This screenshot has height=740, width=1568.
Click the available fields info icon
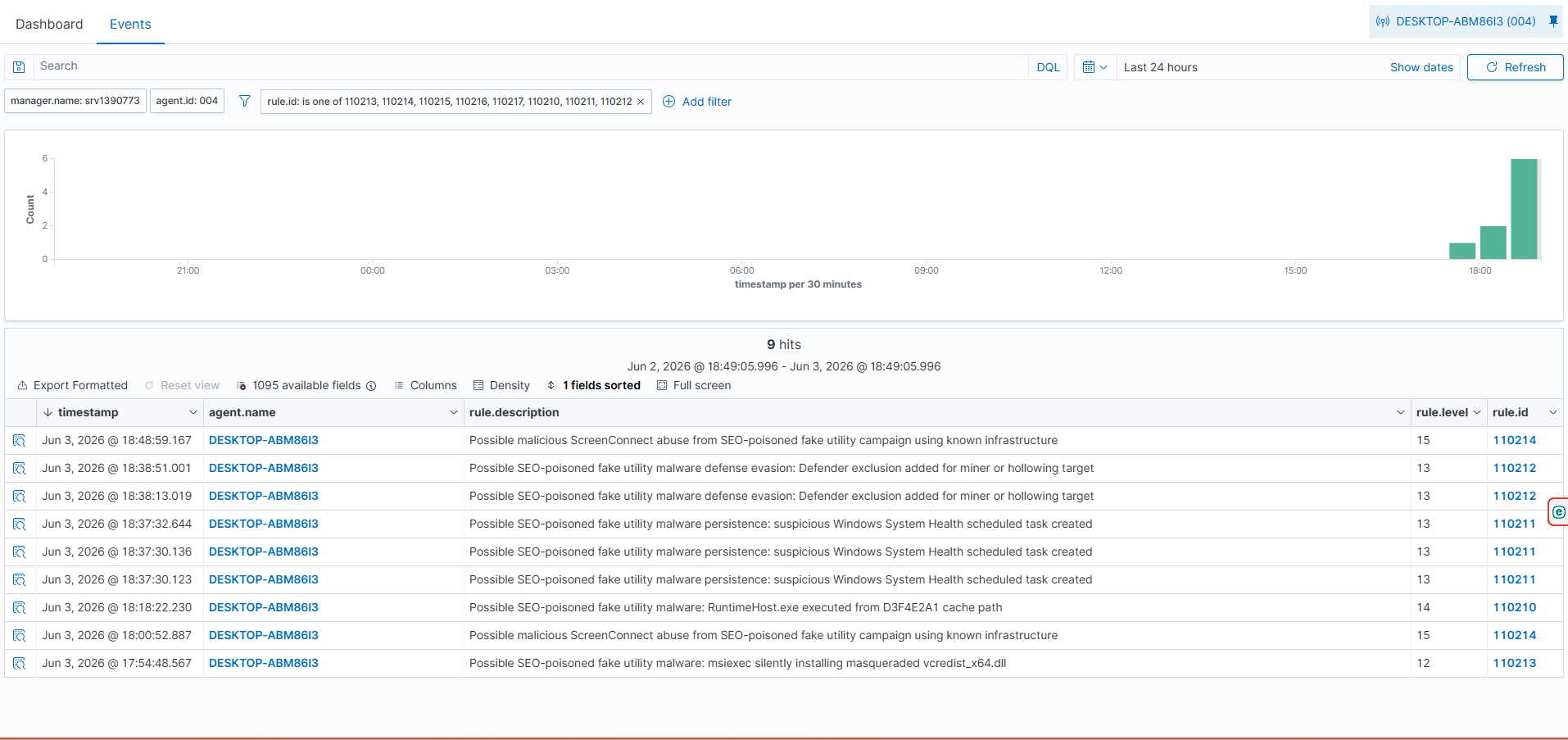pyautogui.click(x=371, y=386)
